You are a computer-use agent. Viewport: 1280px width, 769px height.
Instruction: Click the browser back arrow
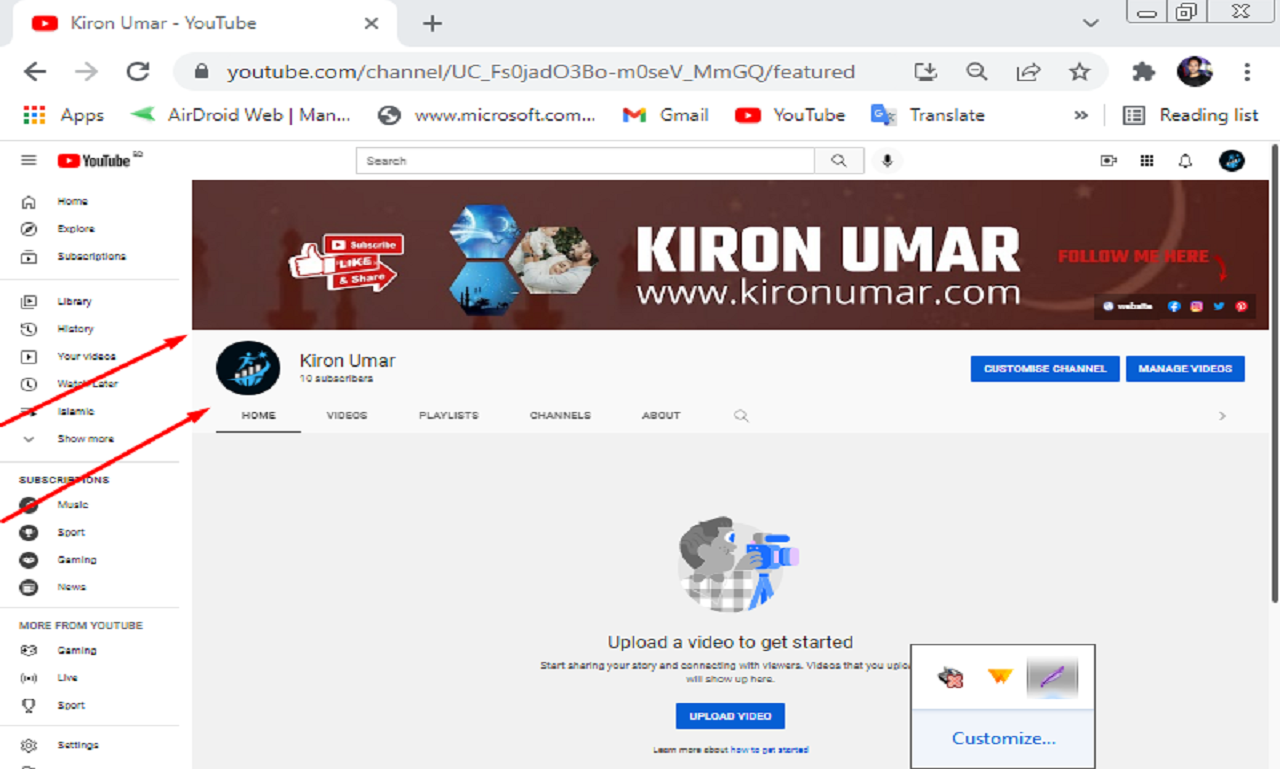coord(35,72)
